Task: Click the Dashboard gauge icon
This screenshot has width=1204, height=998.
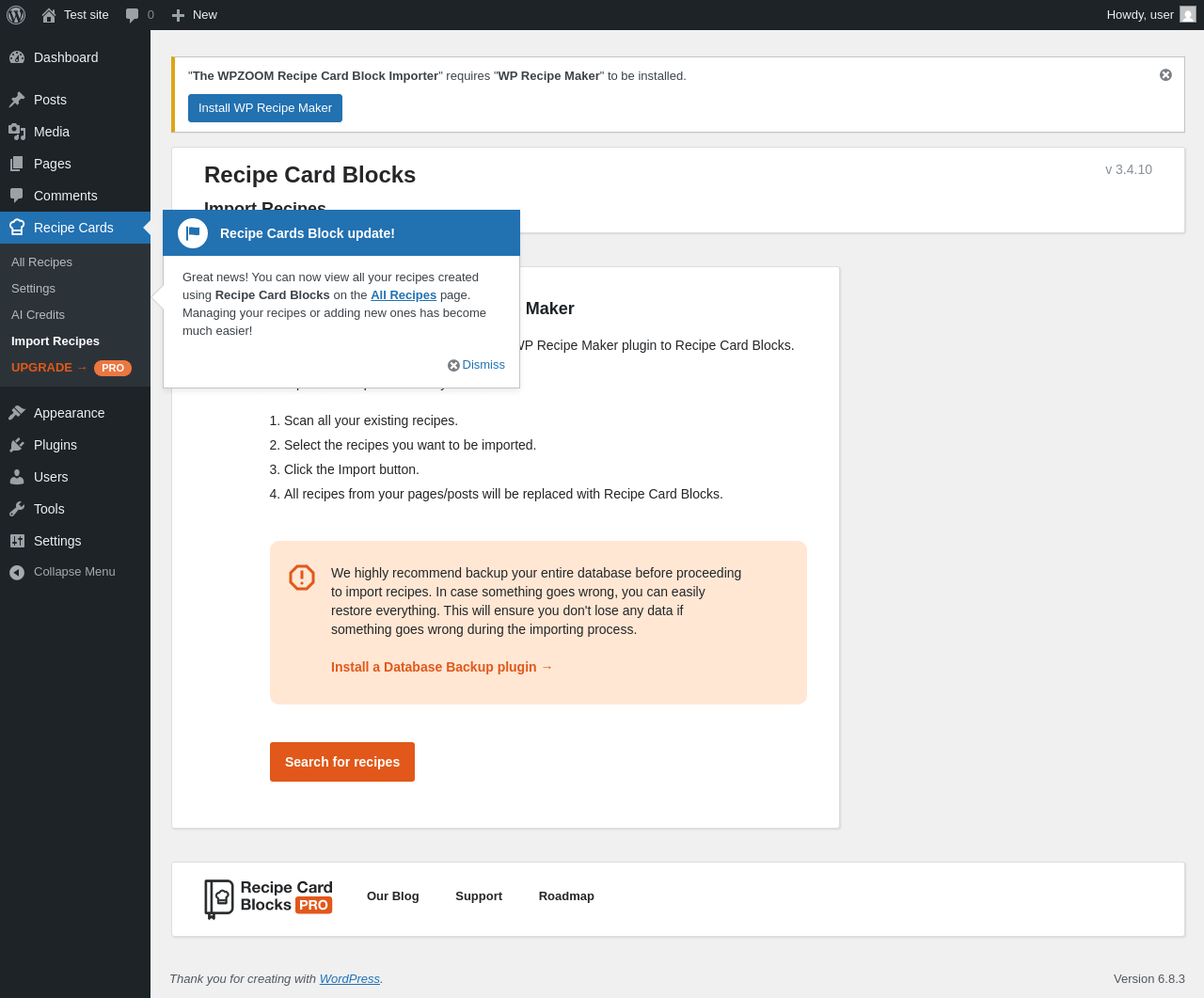Action: click(17, 57)
